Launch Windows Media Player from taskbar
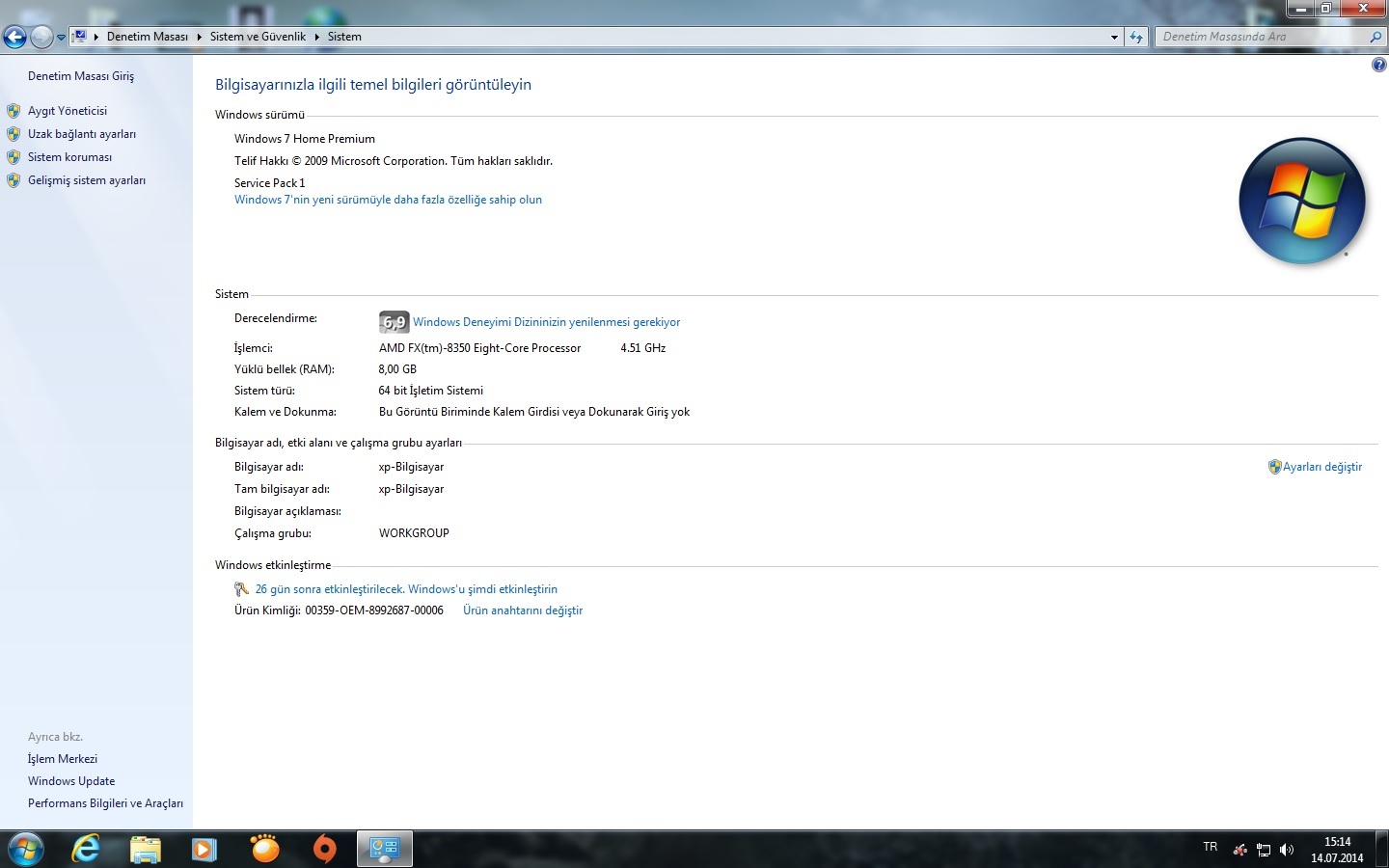 tap(204, 849)
